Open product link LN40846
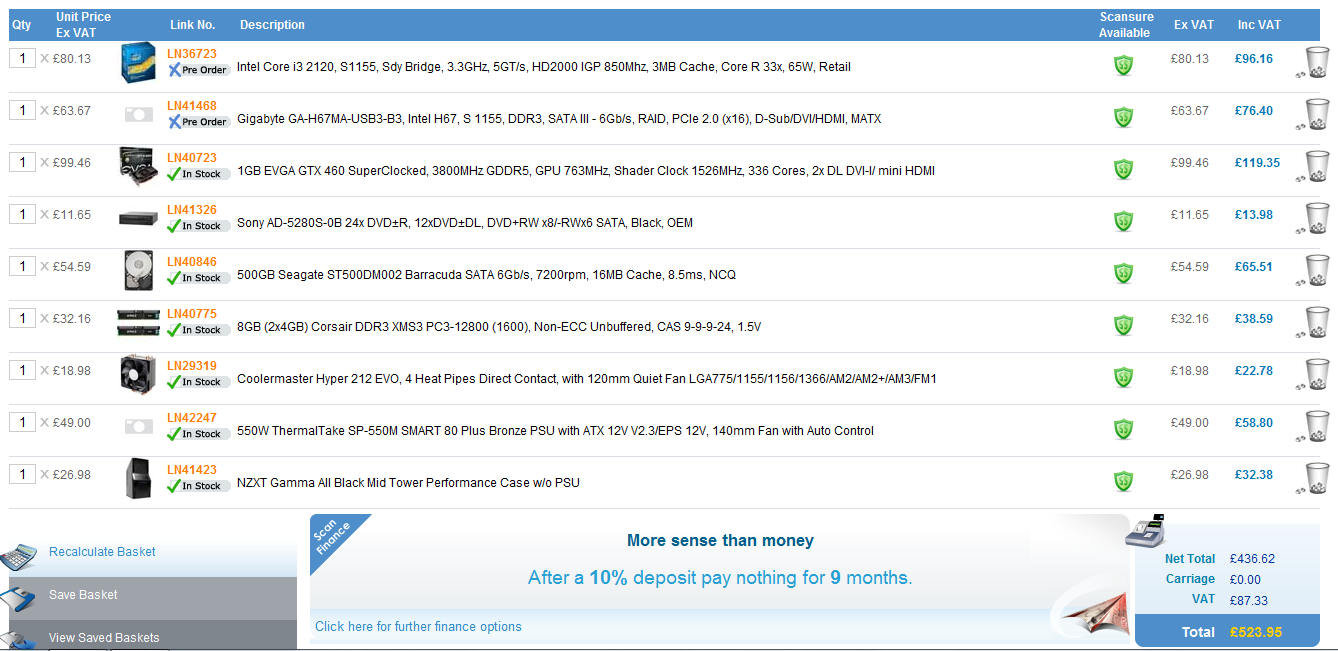The height and width of the screenshot is (651, 1338). tap(192, 262)
